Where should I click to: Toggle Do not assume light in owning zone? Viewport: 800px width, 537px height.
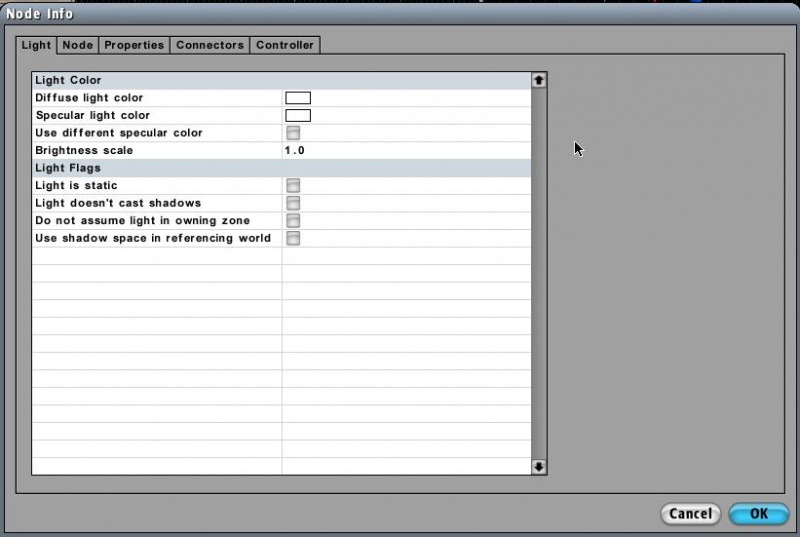(294, 220)
